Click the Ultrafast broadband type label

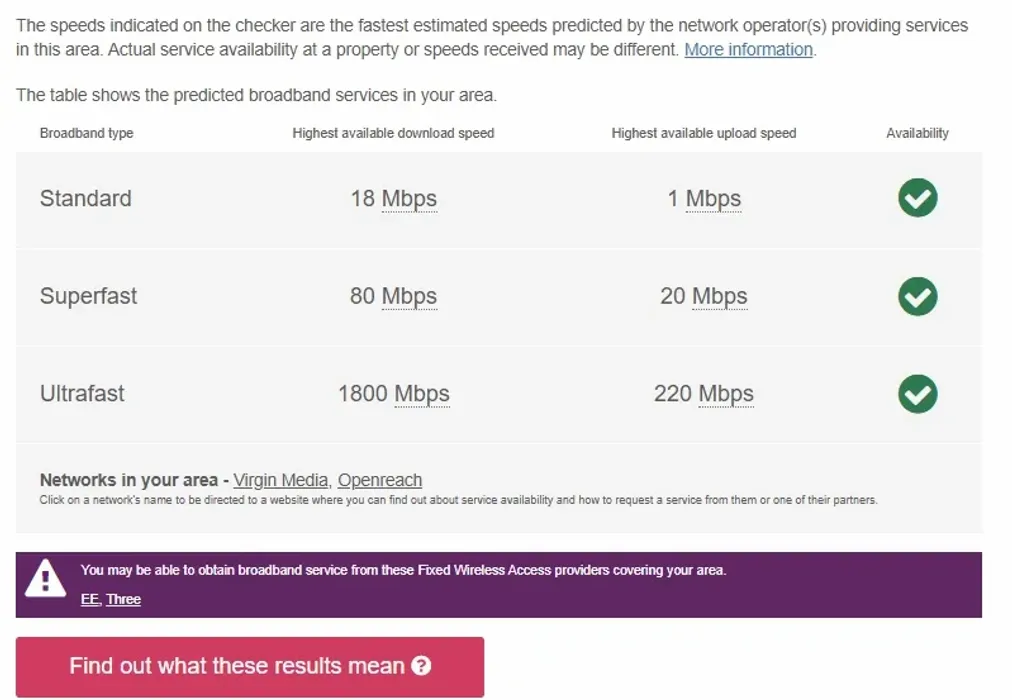coord(82,393)
